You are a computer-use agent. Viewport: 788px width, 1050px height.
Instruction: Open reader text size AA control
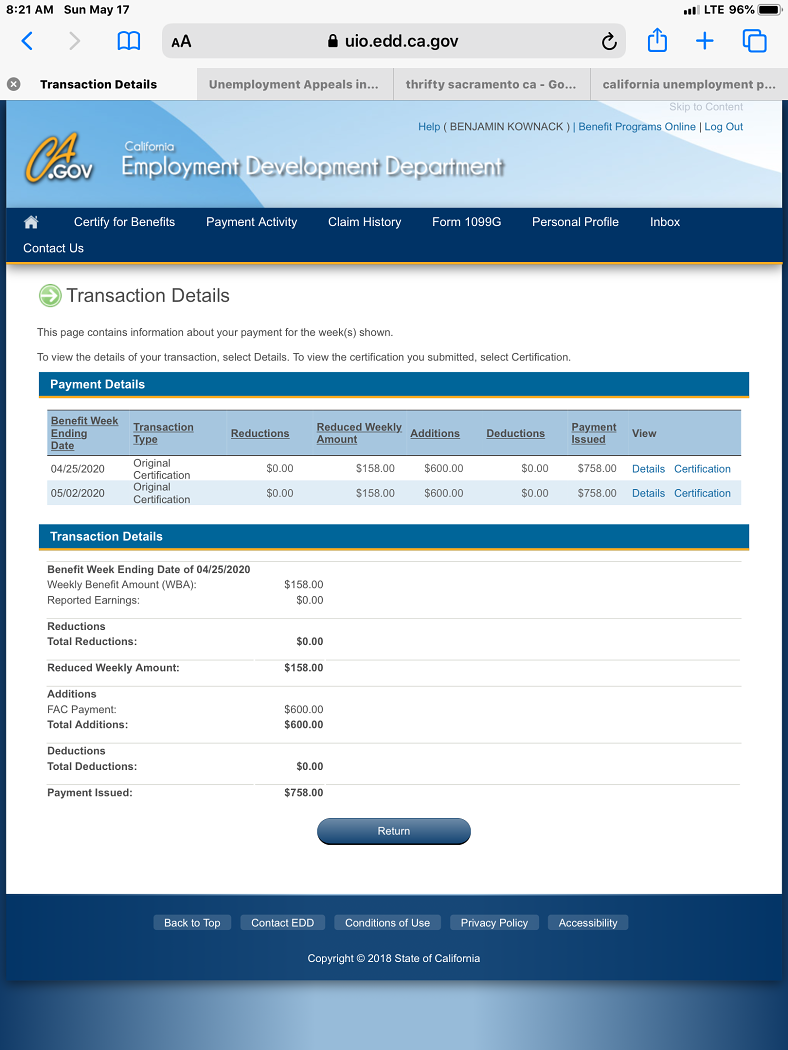181,42
